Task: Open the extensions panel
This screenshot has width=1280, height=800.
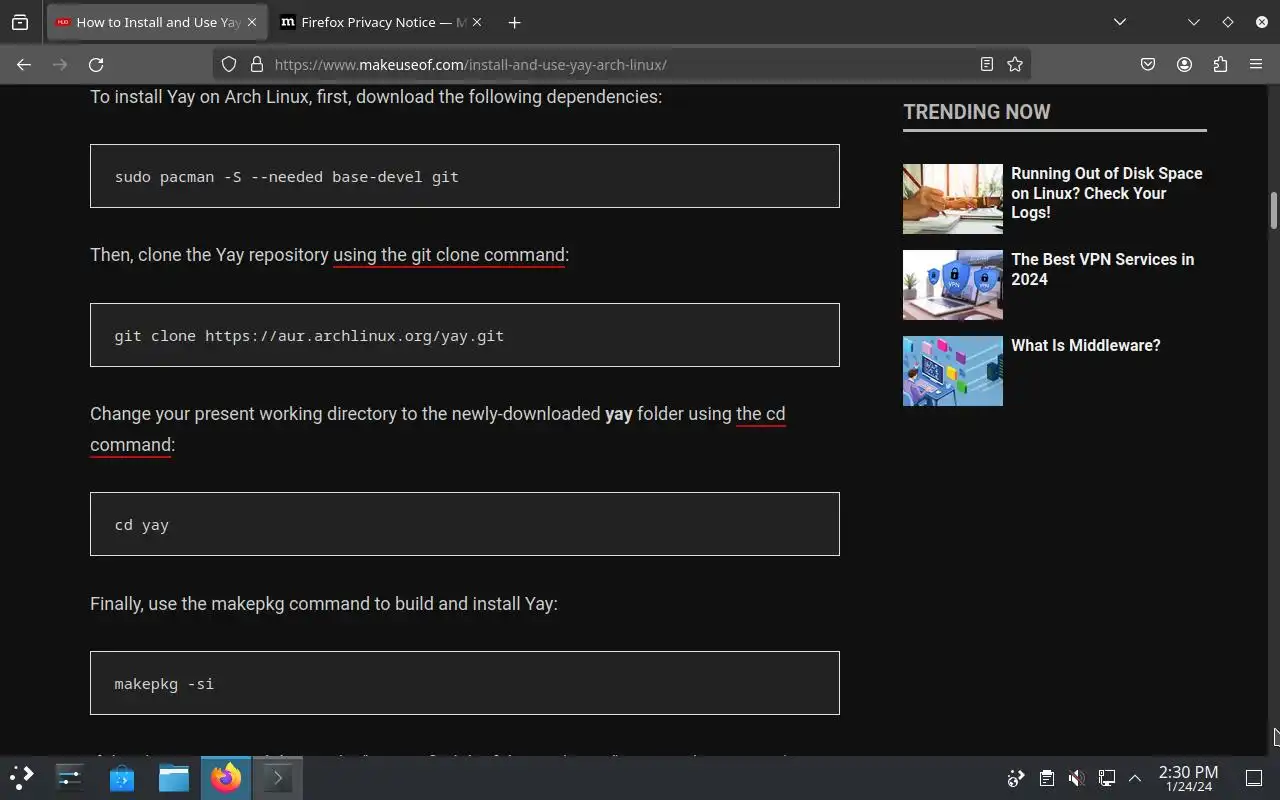Action: click(x=1220, y=64)
